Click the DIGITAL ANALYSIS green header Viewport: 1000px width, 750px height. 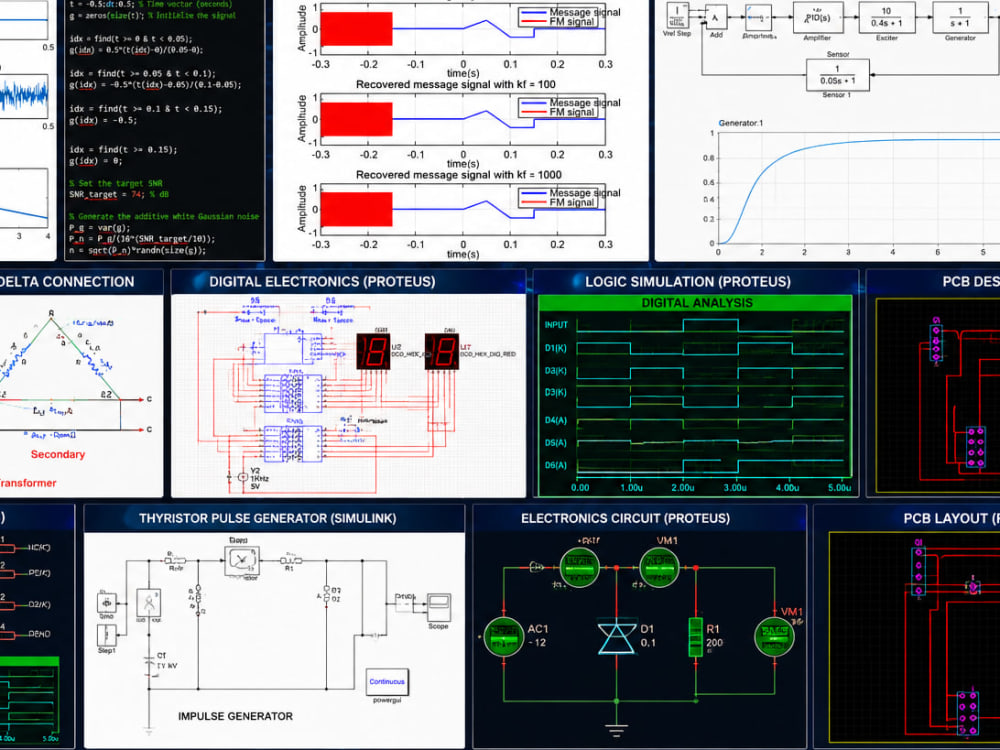point(696,304)
